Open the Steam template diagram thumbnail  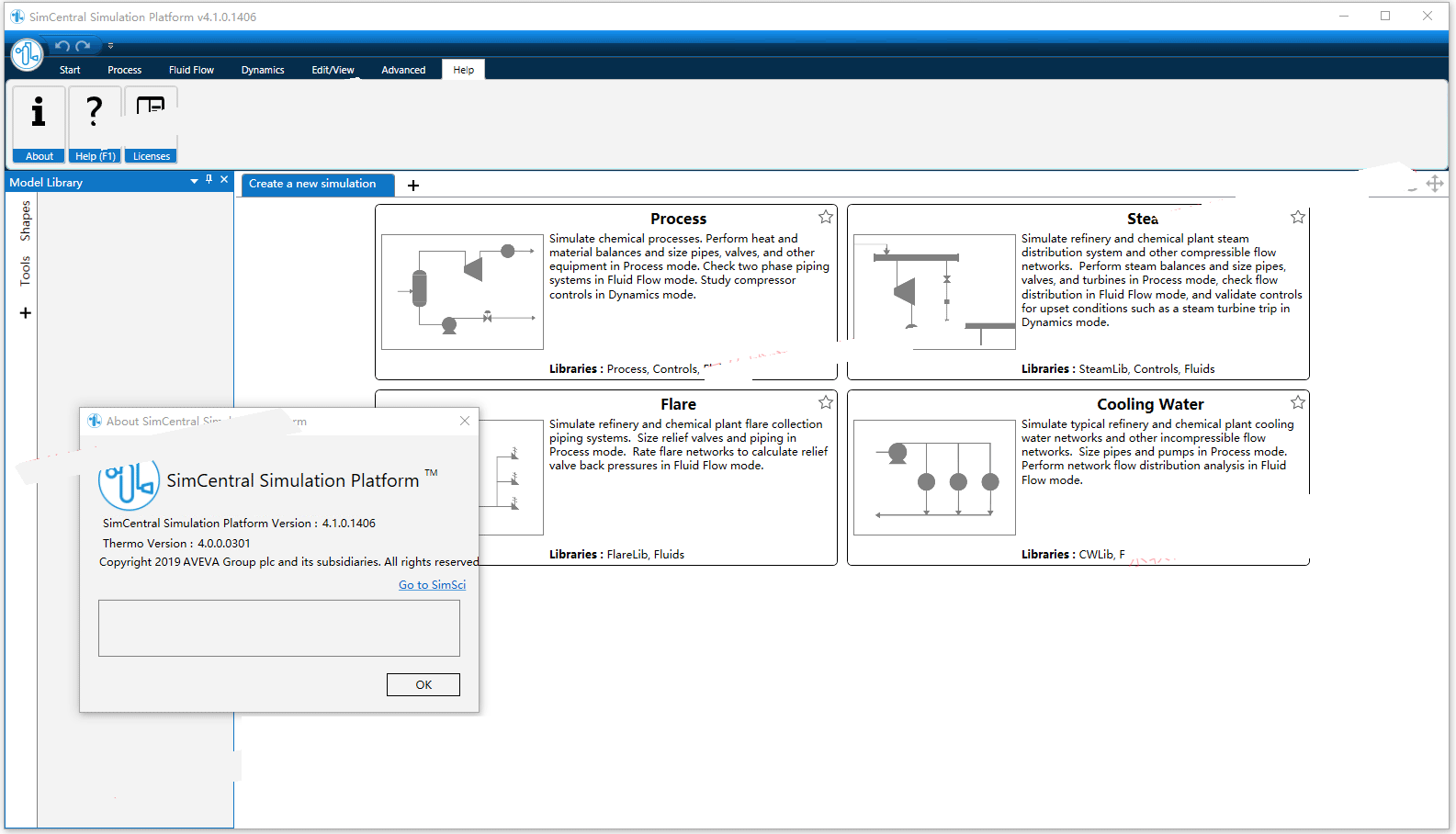tap(934, 292)
